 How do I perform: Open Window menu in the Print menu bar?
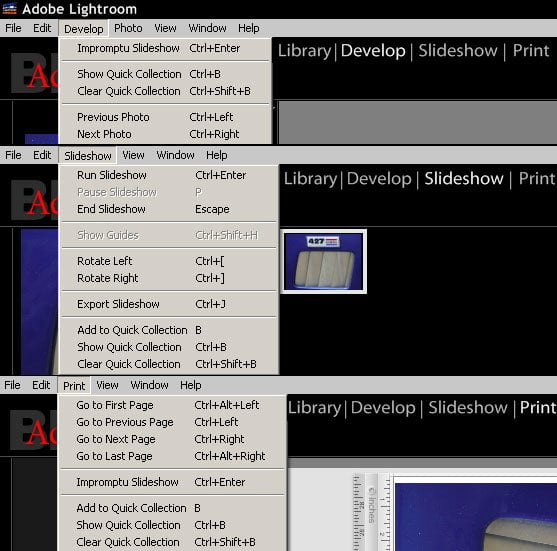[149, 385]
